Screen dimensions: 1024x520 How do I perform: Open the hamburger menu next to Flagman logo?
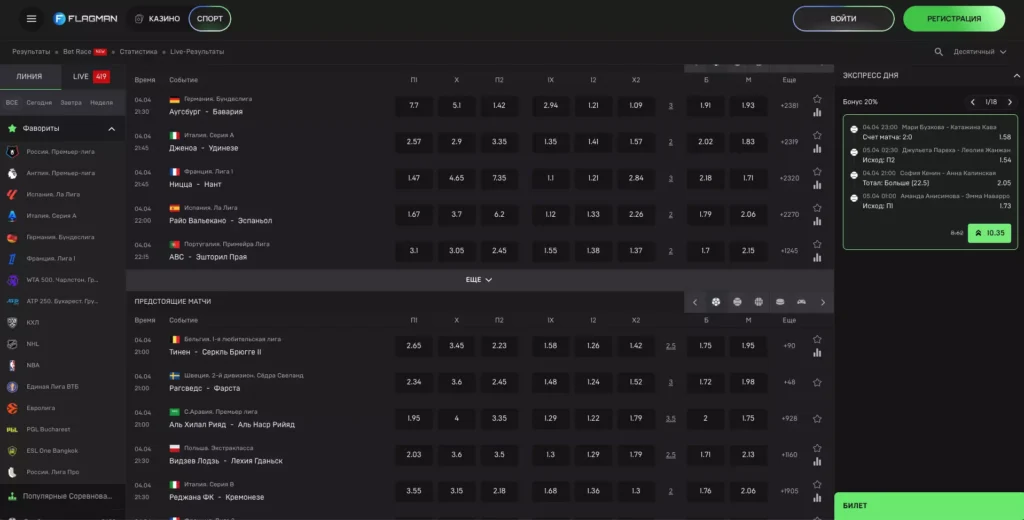[31, 19]
